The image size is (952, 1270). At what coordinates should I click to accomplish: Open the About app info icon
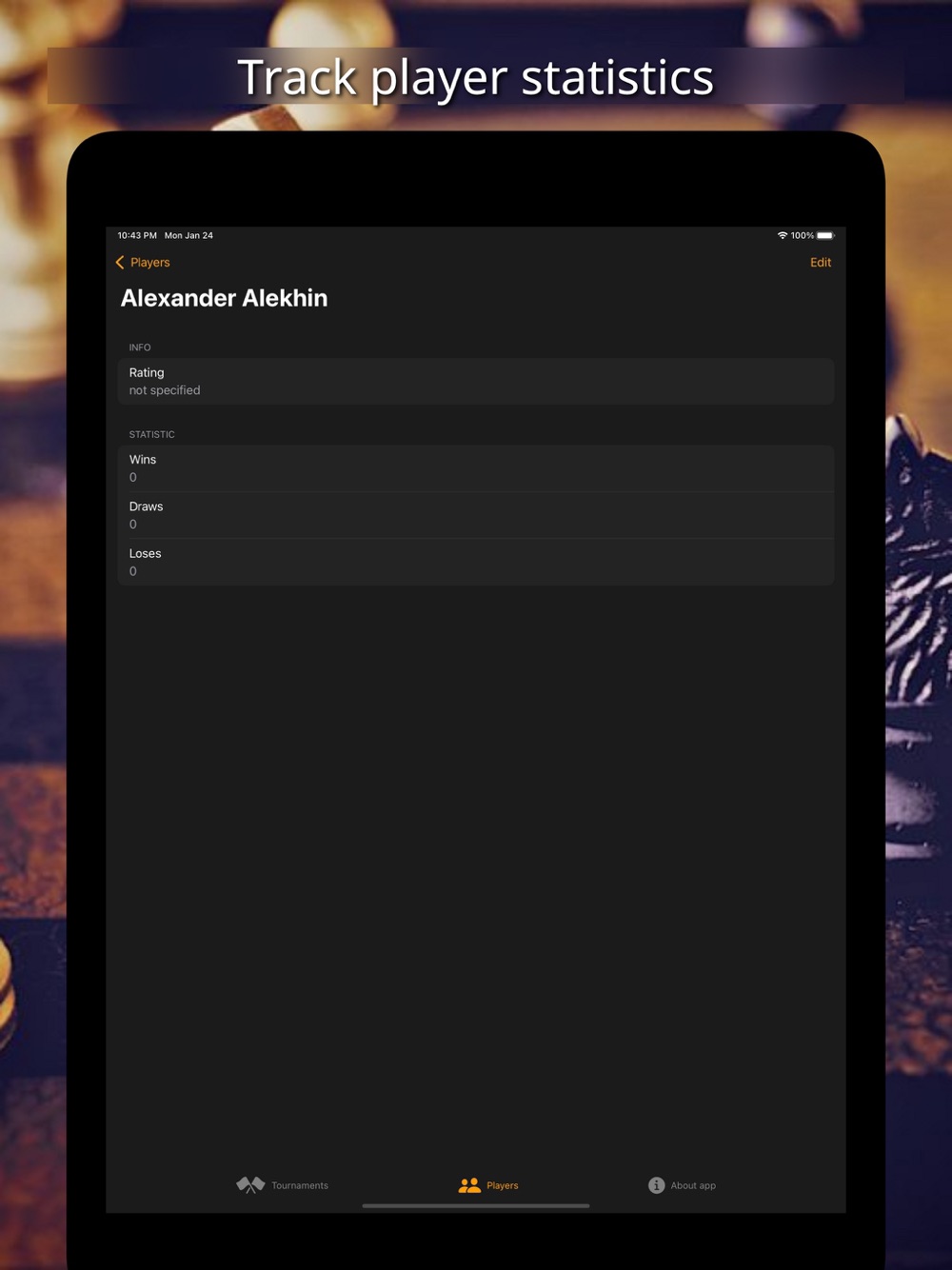coord(657,1185)
